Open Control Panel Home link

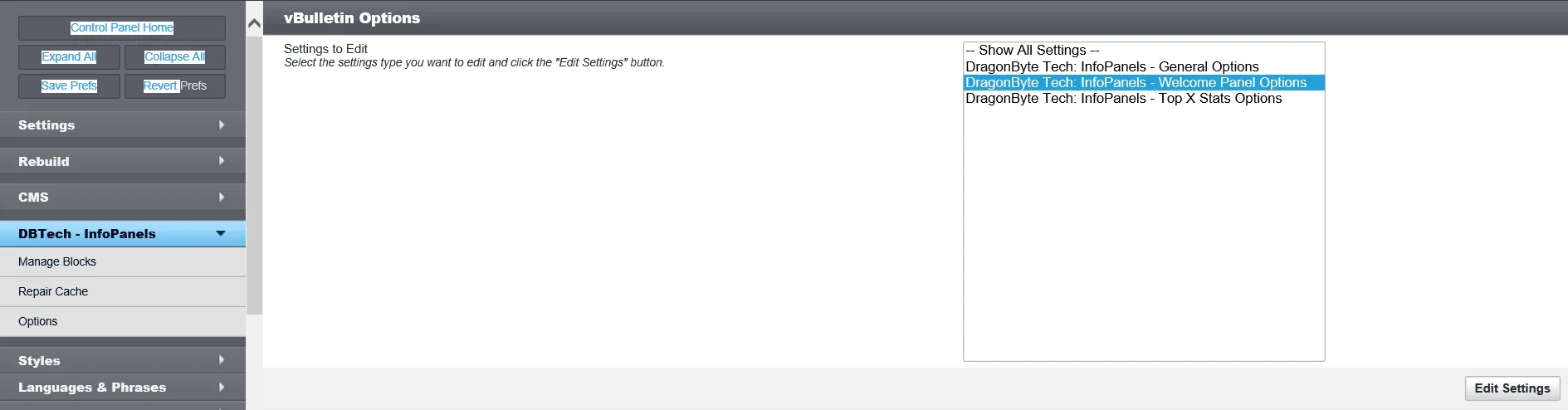122,27
